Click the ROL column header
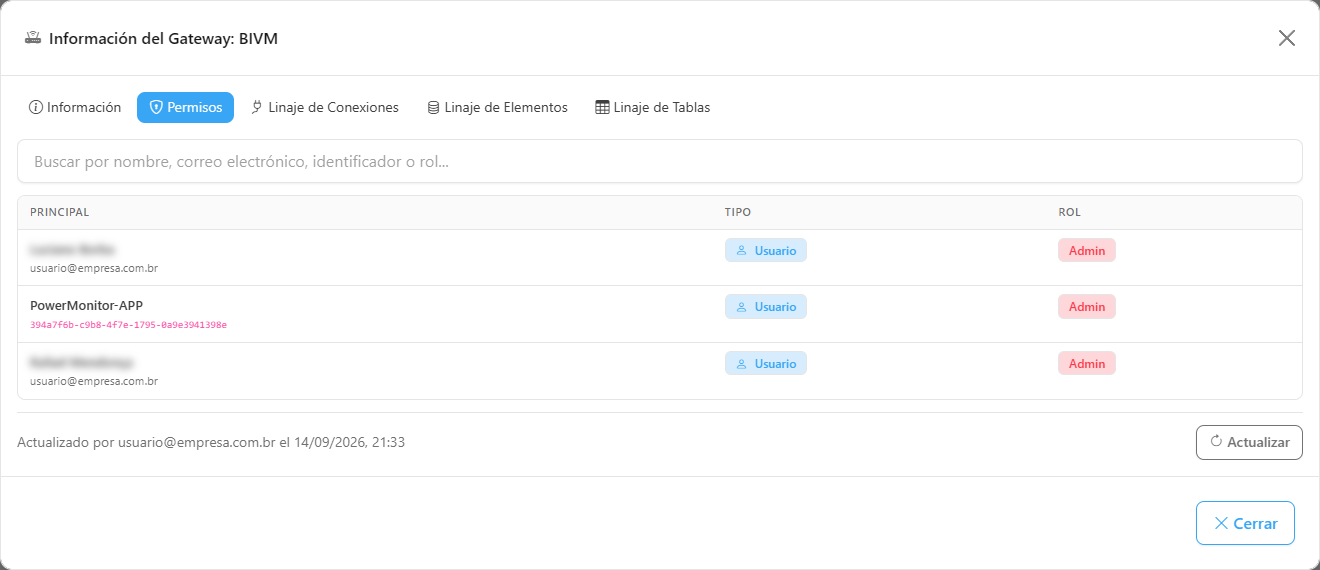Screen dimensions: 1320x570 tap(1070, 212)
